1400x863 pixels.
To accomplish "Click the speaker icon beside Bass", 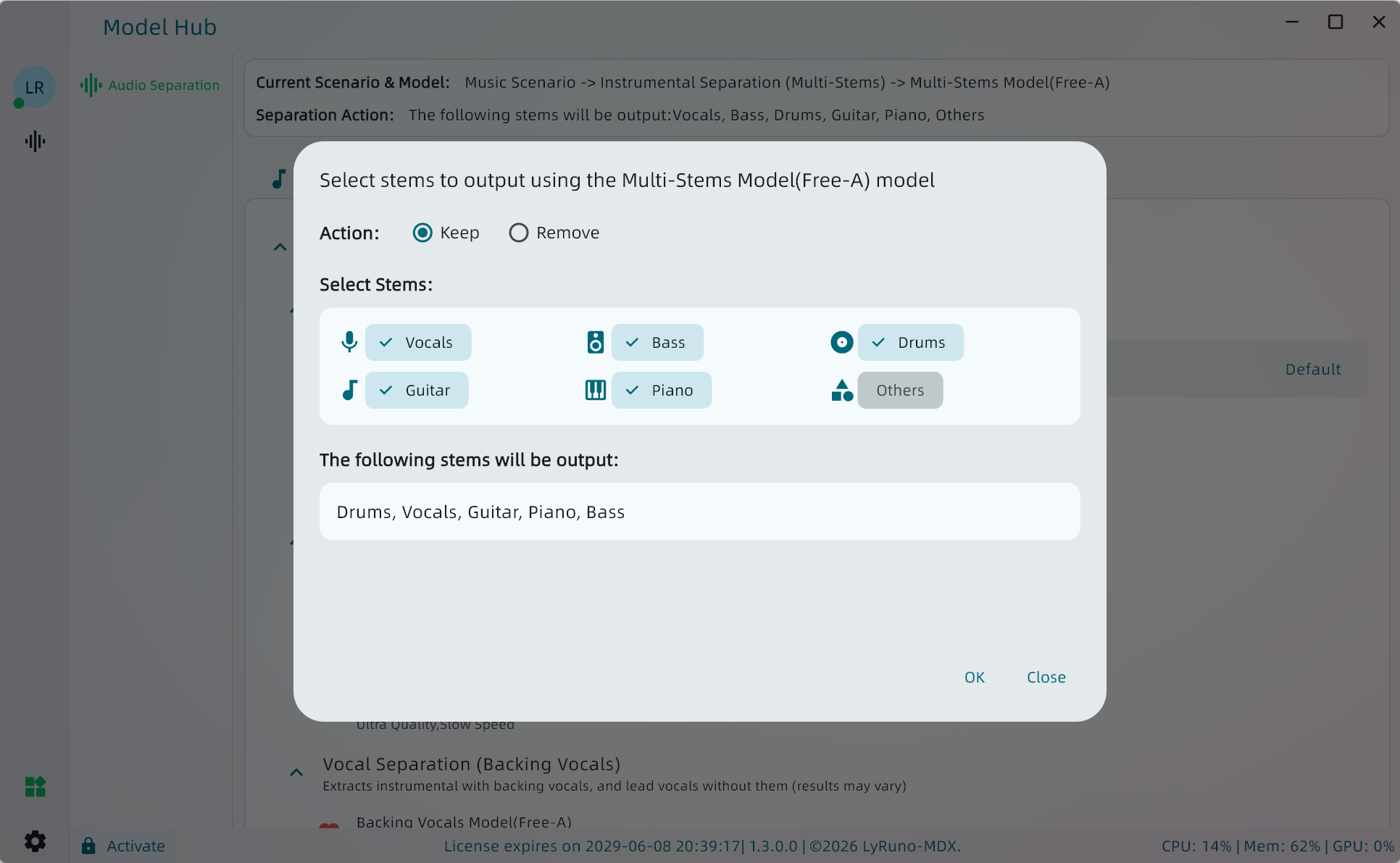I will (595, 342).
